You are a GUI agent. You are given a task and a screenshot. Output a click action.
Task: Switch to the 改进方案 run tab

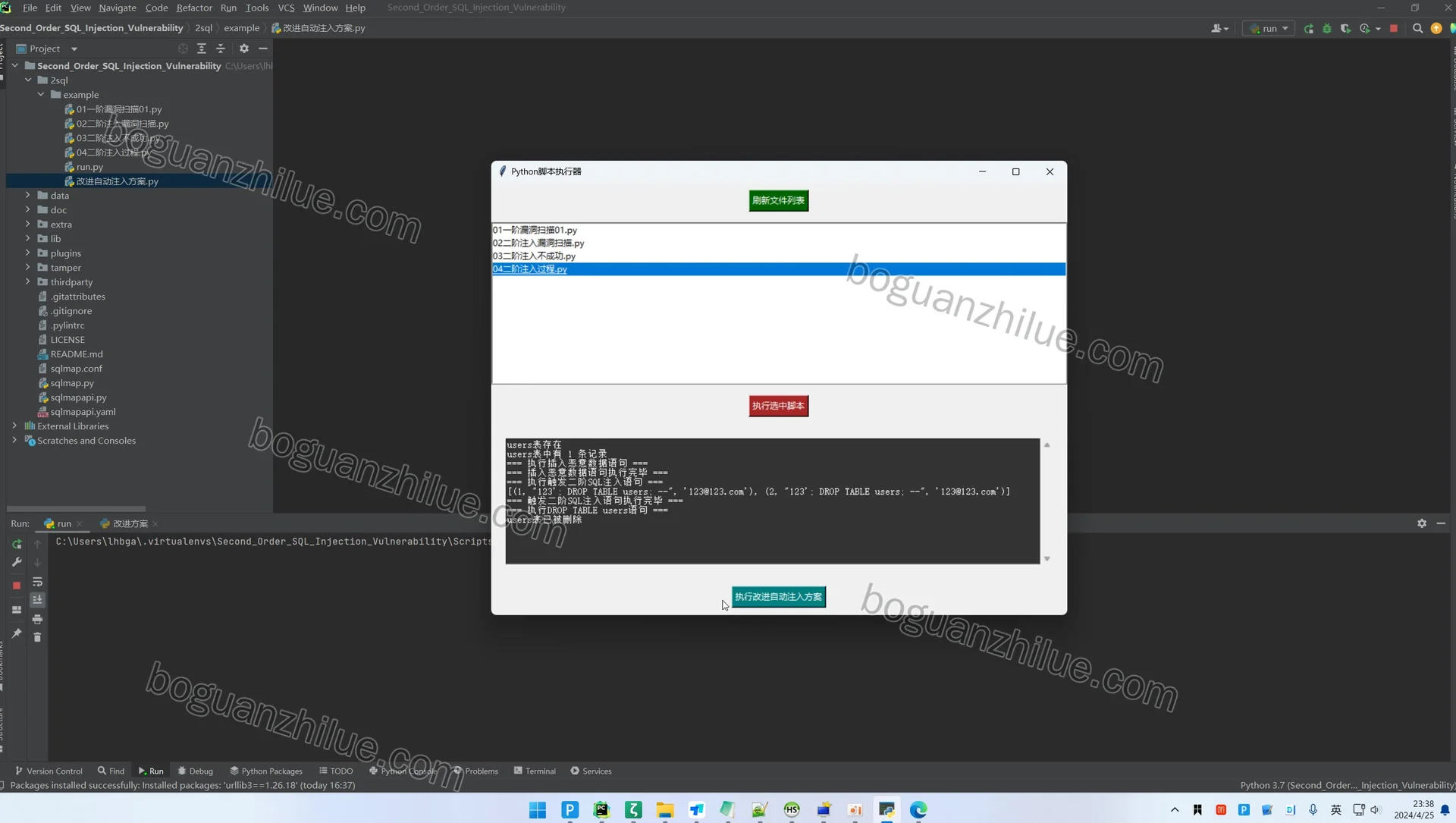click(130, 524)
